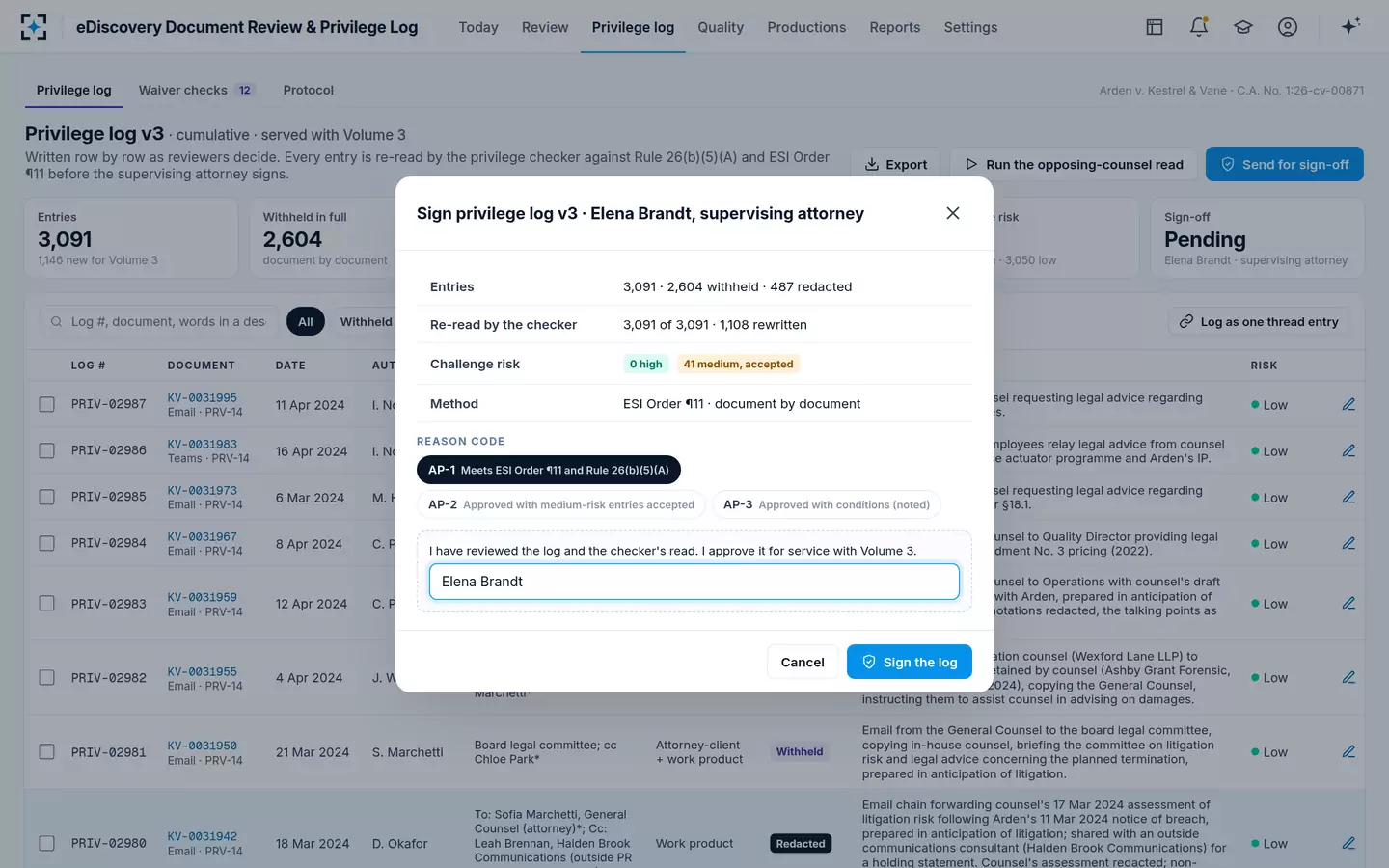Choose reason code AP-3 Approved with conditions

click(x=827, y=504)
